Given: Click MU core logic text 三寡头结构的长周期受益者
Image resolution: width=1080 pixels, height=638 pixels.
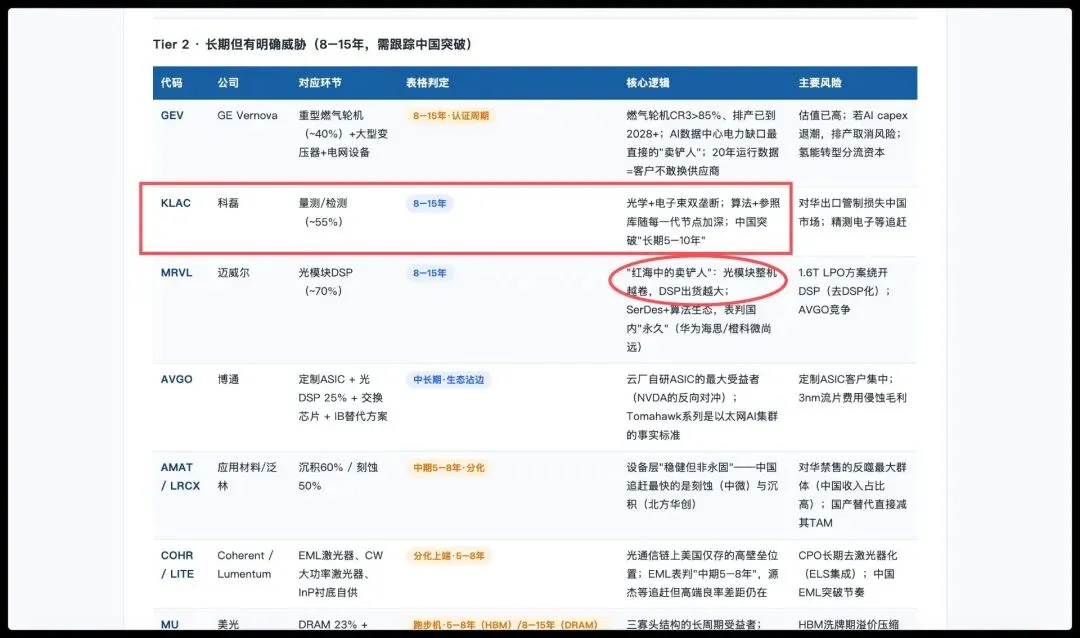Looking at the screenshot, I should [693, 625].
